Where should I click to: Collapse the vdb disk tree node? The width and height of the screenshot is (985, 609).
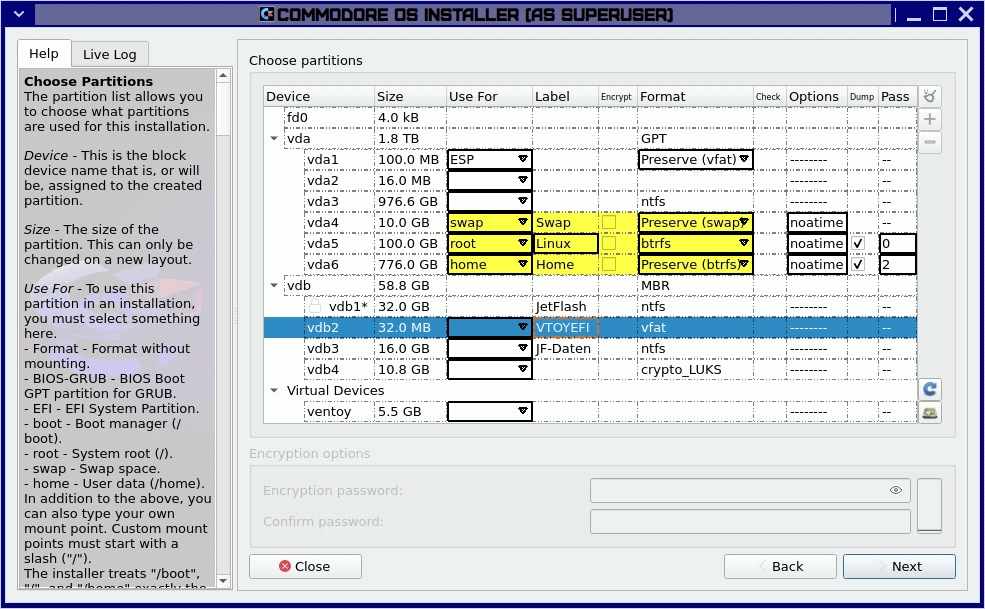pos(274,285)
